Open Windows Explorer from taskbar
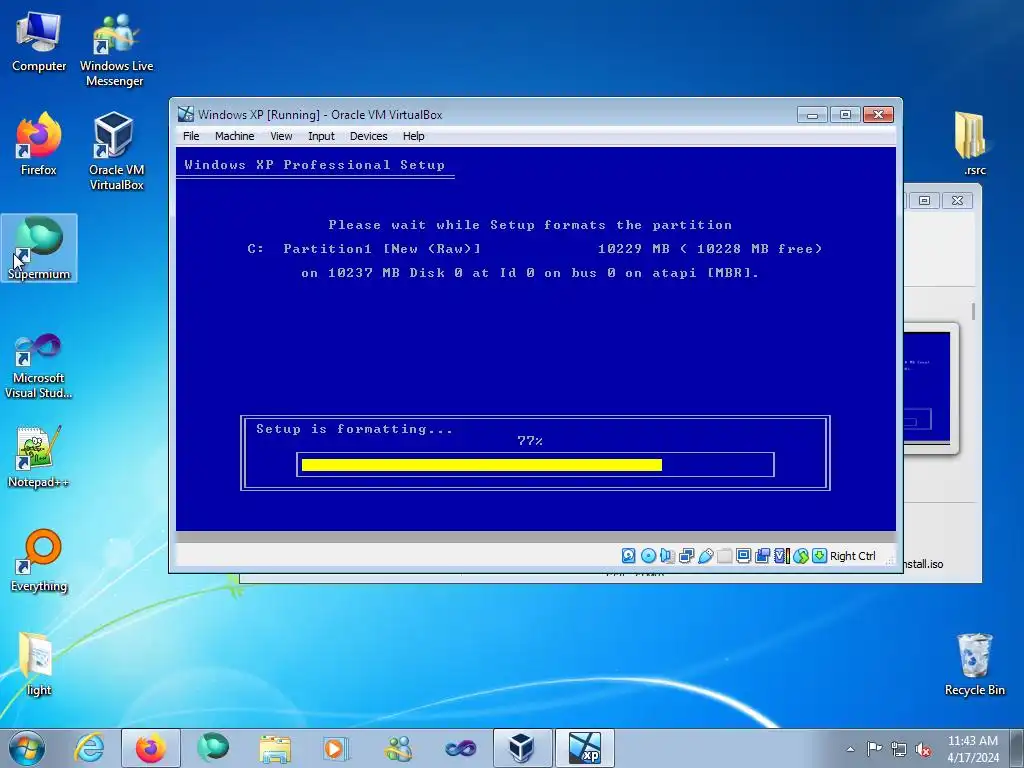This screenshot has width=1024, height=768. point(275,748)
